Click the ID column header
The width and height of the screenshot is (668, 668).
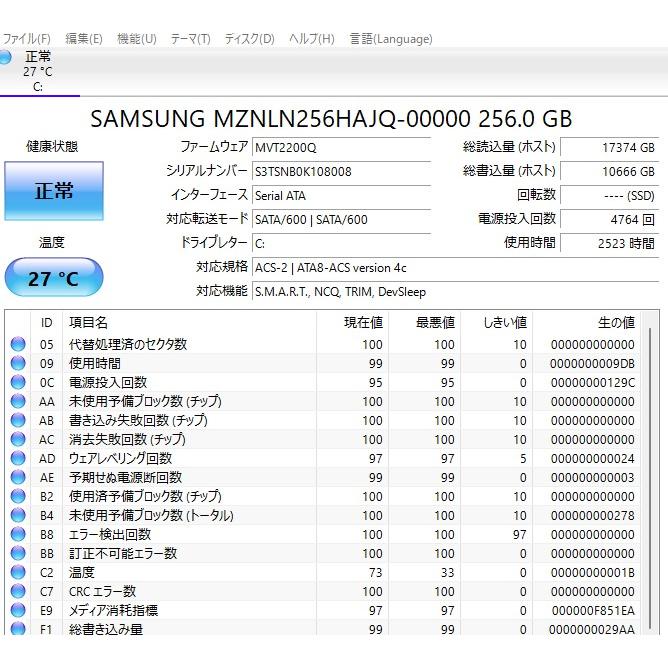(46, 322)
